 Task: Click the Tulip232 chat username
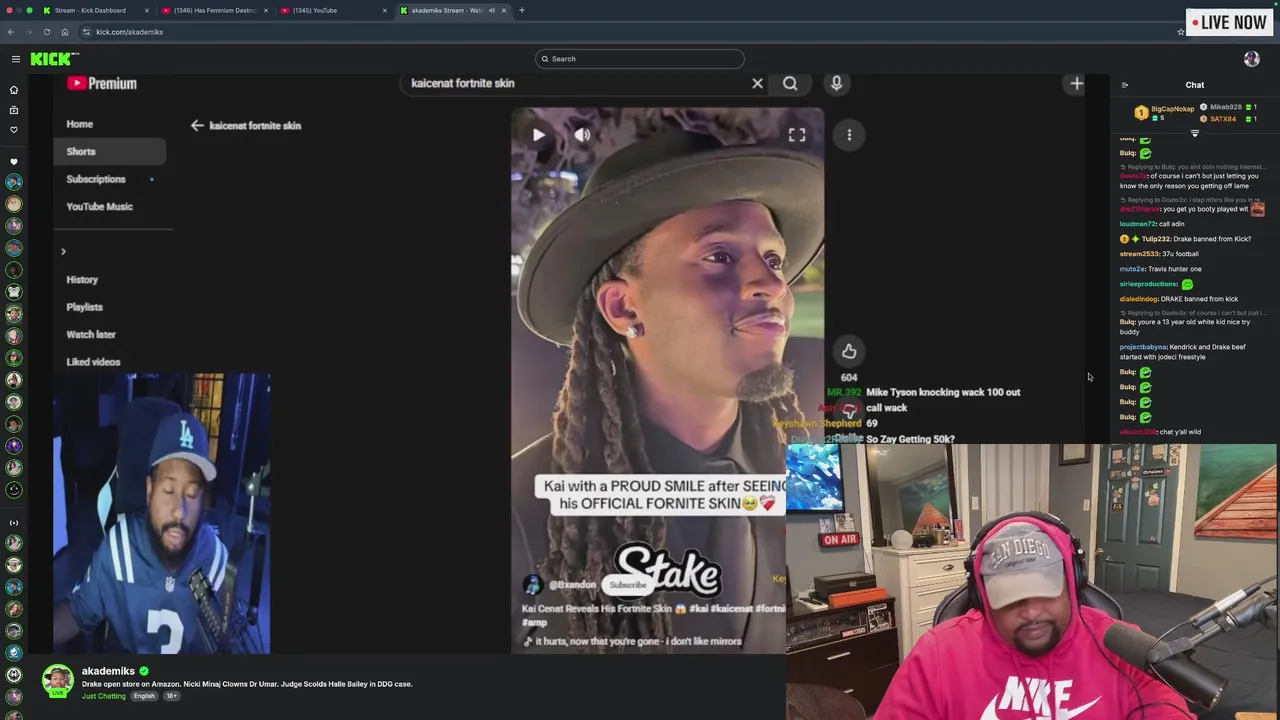pos(1155,239)
